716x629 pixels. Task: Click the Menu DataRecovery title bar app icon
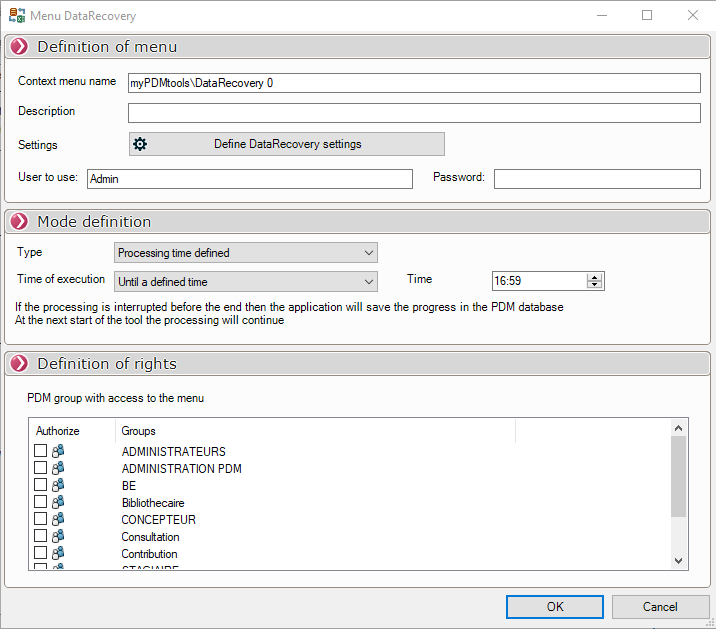(16, 16)
